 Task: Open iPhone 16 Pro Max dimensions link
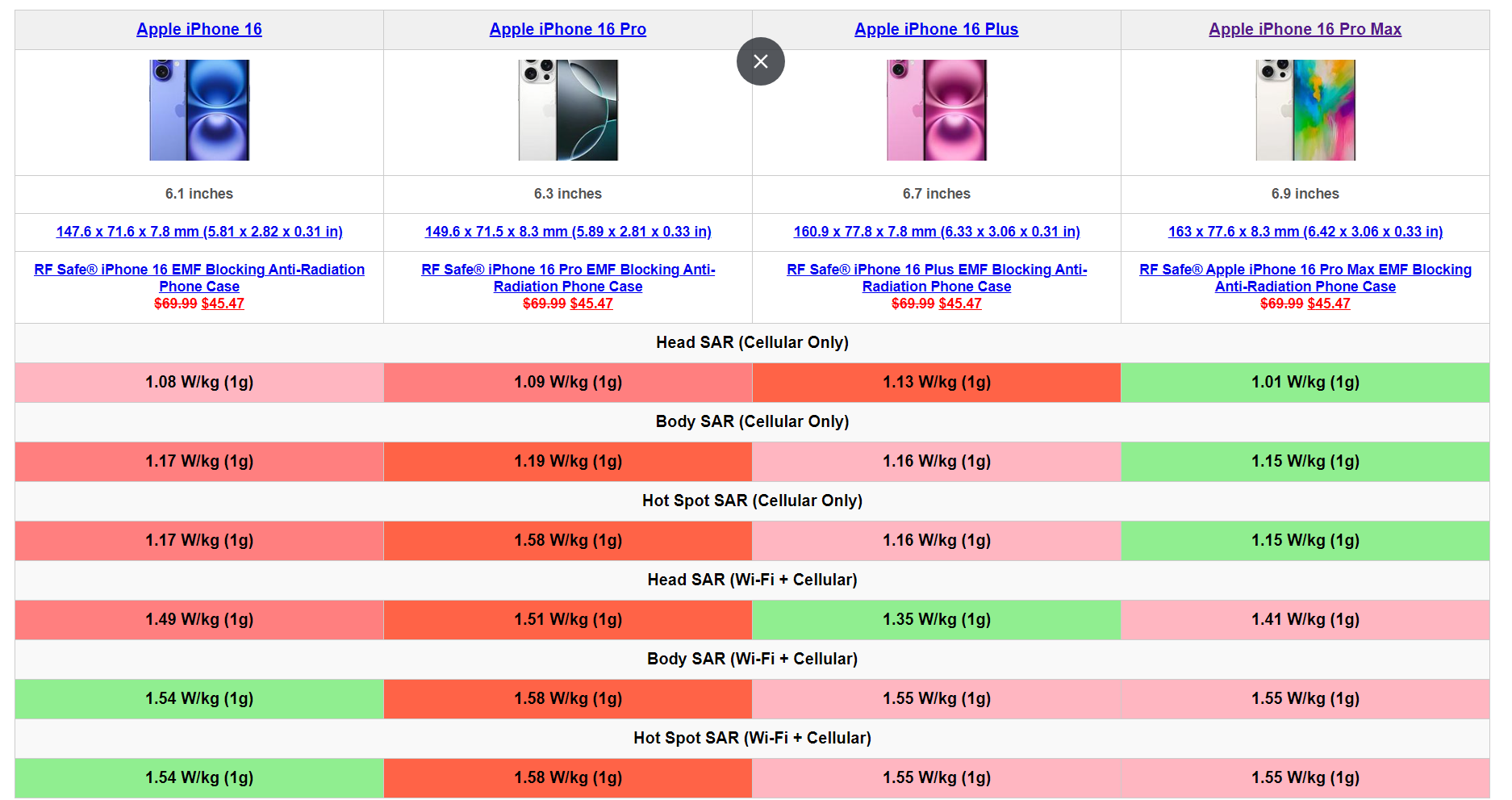(1305, 232)
